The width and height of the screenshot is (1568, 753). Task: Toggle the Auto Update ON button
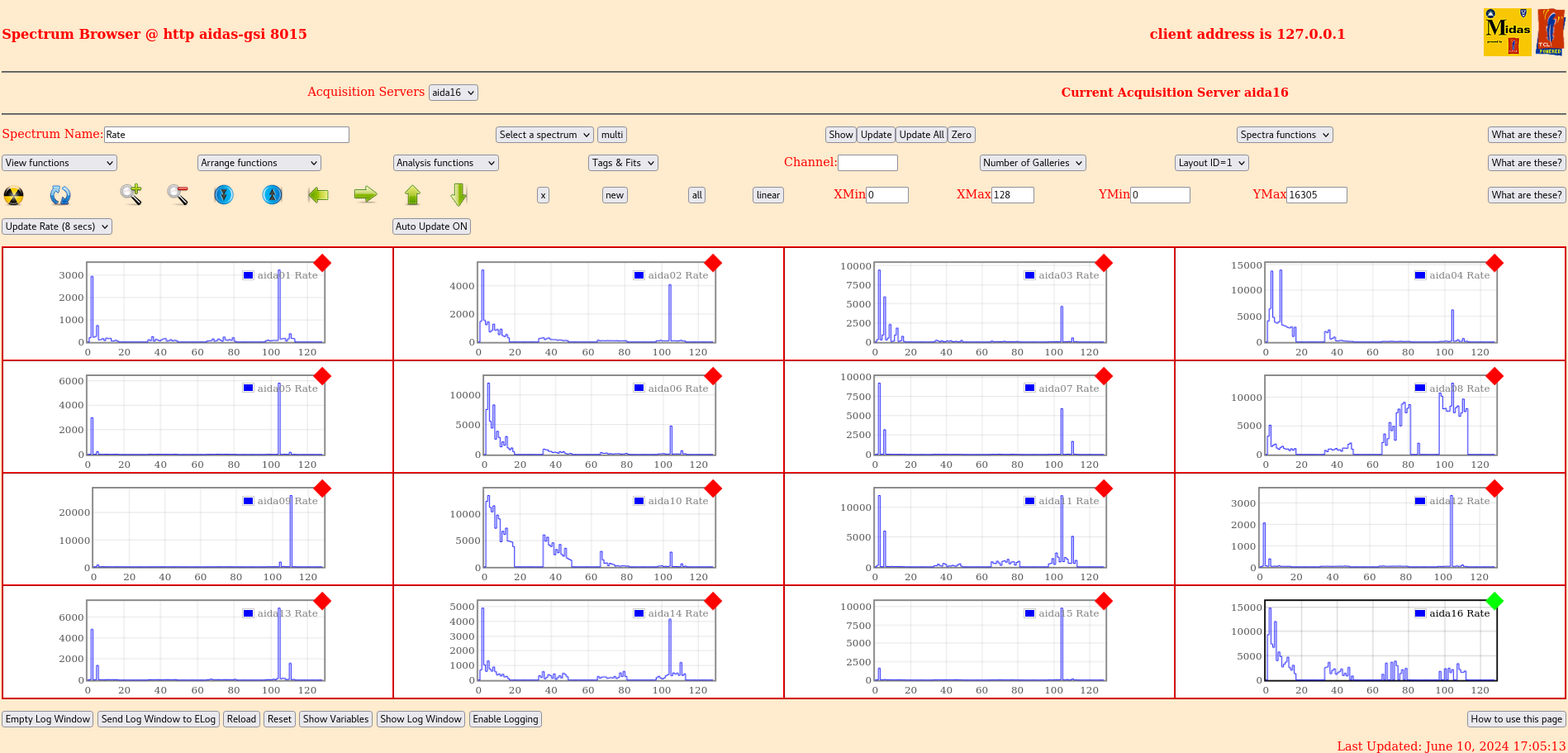click(x=431, y=226)
